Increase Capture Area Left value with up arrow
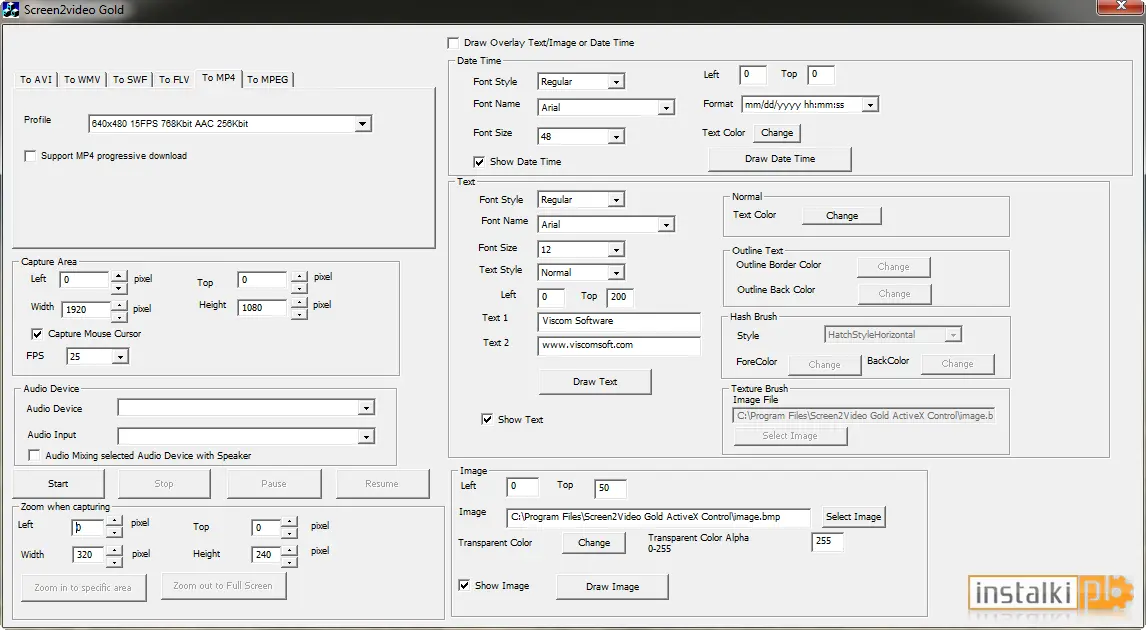1146x630 pixels. (119, 276)
